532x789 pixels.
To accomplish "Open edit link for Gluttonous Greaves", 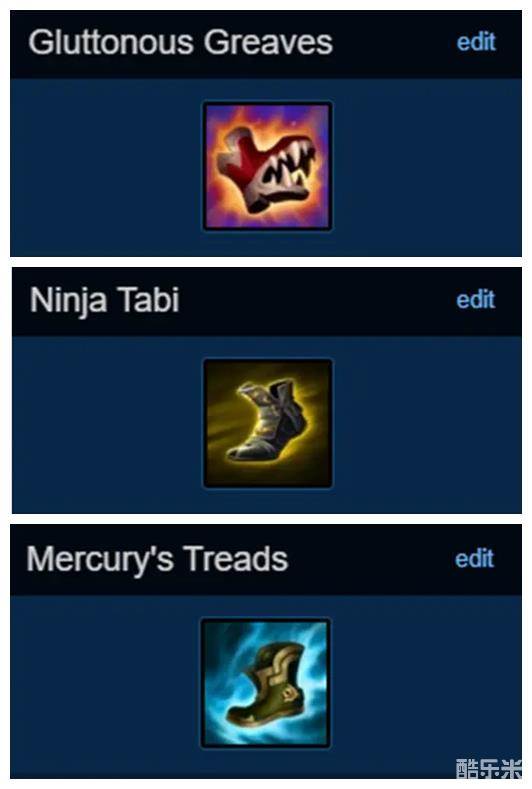I will 476,41.
